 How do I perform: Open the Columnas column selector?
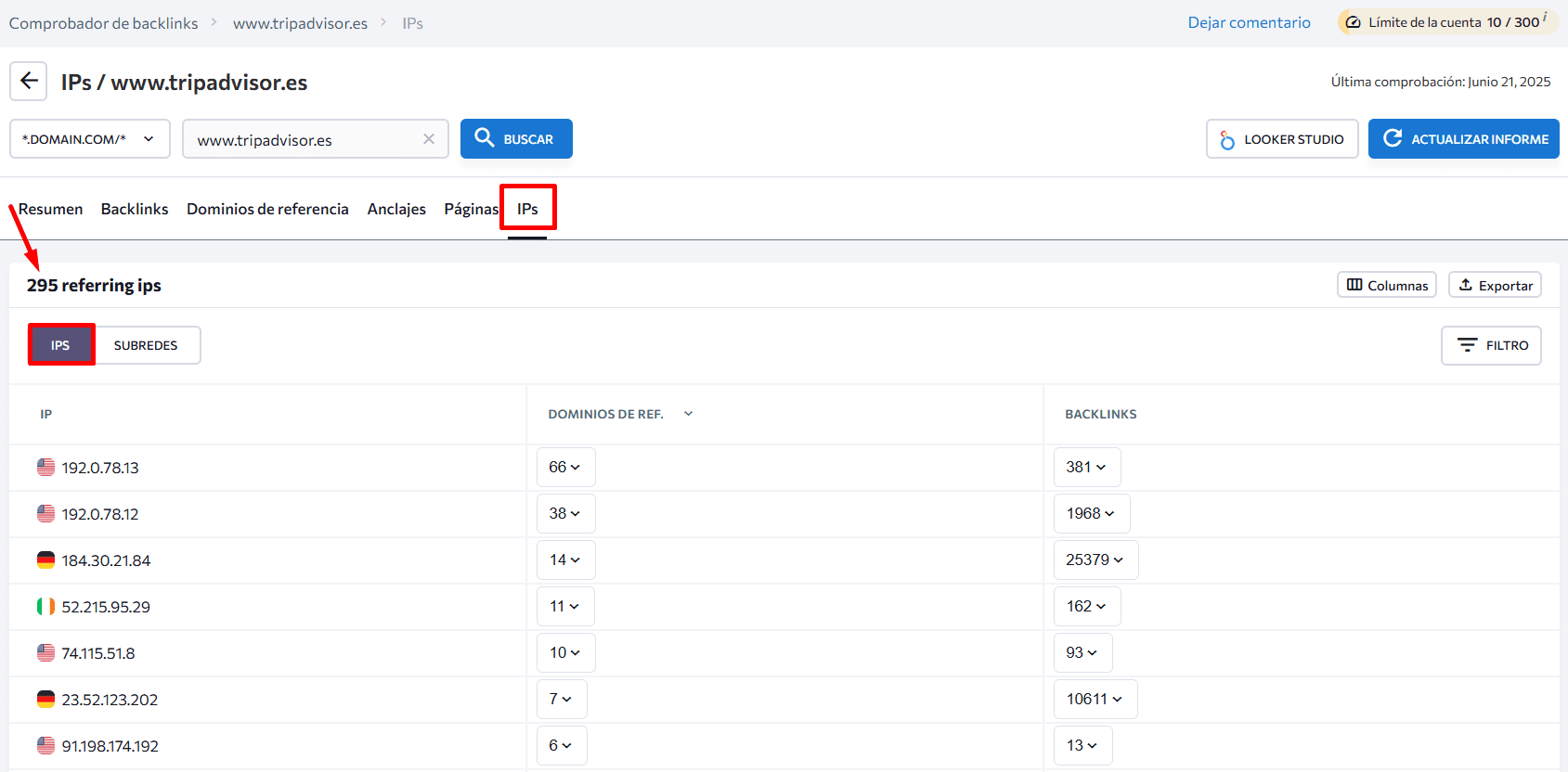(x=1387, y=285)
